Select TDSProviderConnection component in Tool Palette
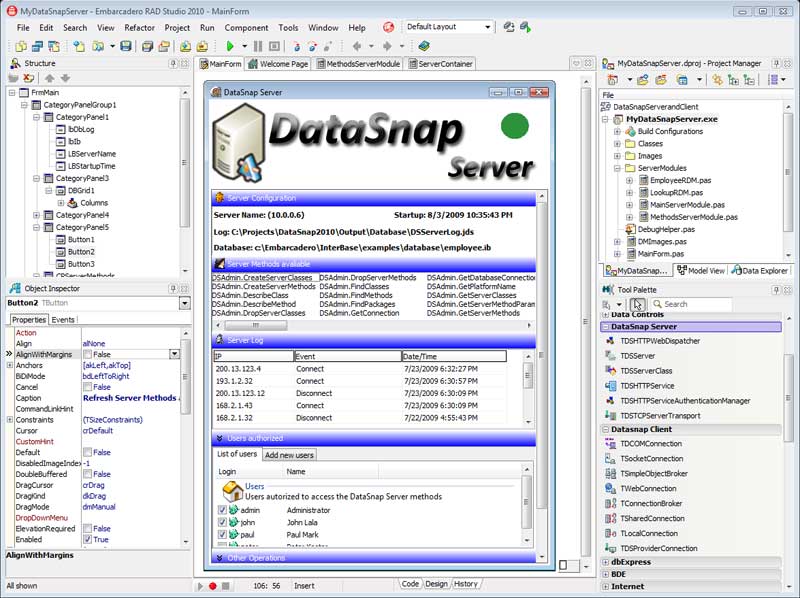 click(659, 549)
